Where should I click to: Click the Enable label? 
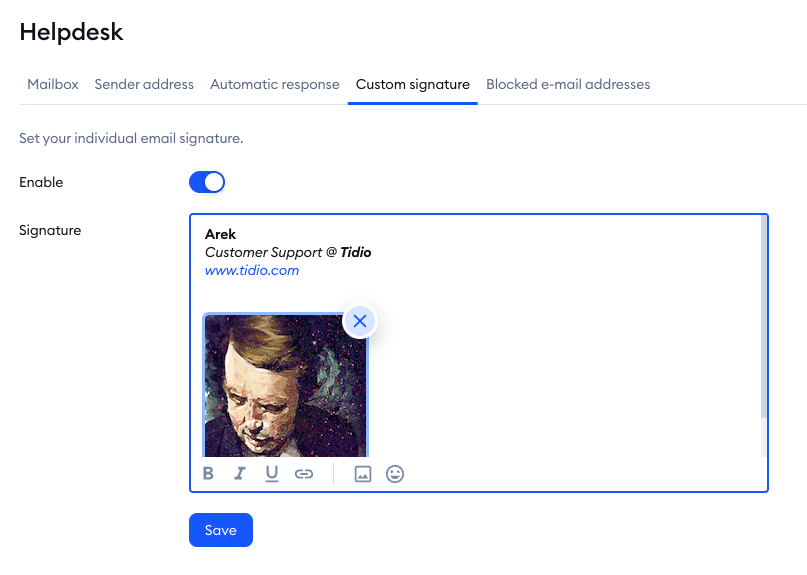pyautogui.click(x=41, y=182)
